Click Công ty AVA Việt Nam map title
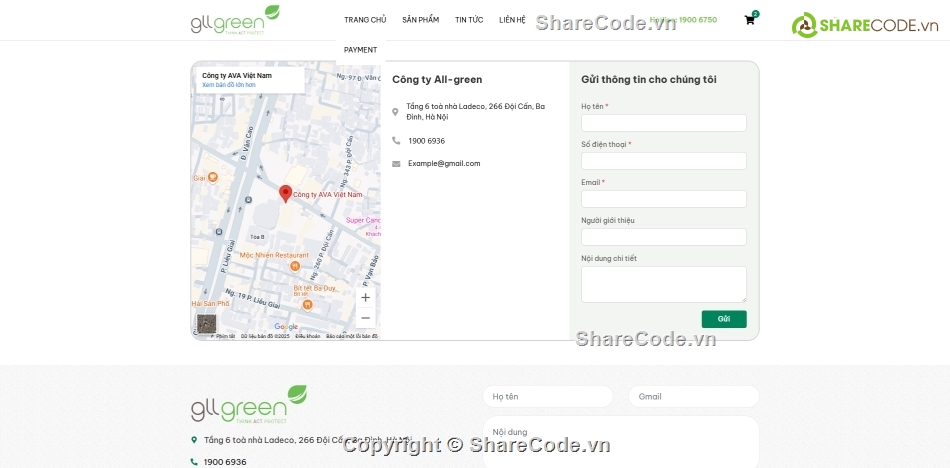This screenshot has height=468, width=950. [x=237, y=76]
